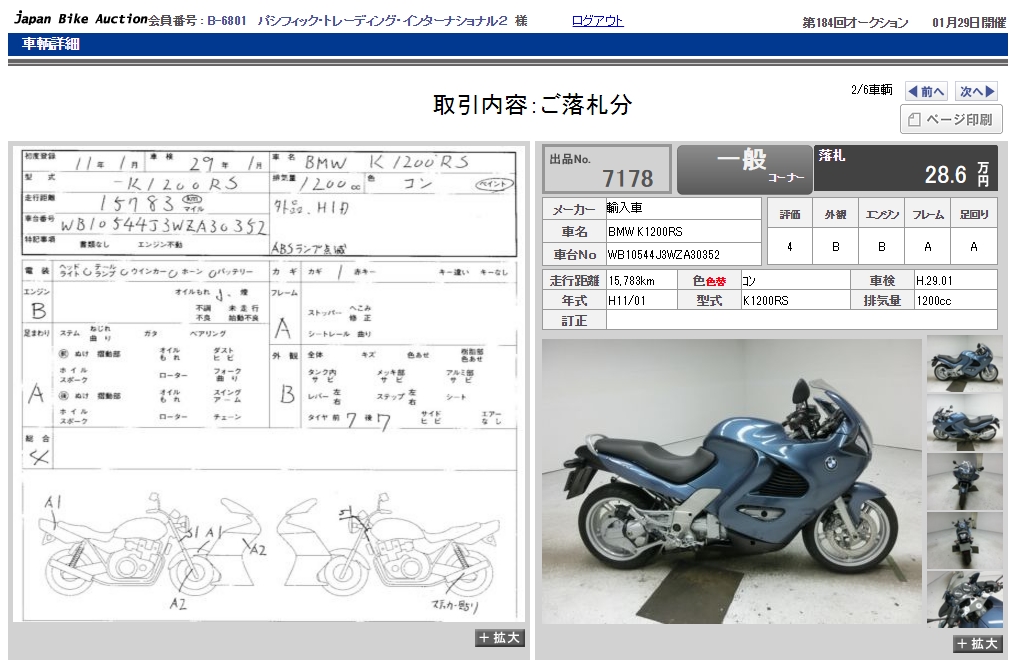Click the 出品No. 7178 box
The width and height of the screenshot is (1015, 671).
click(x=607, y=169)
